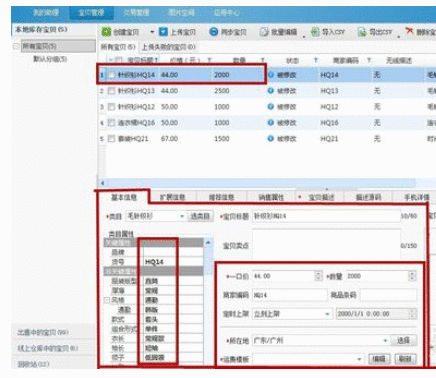Switch to the 基本信息 tab

[x=124, y=197]
